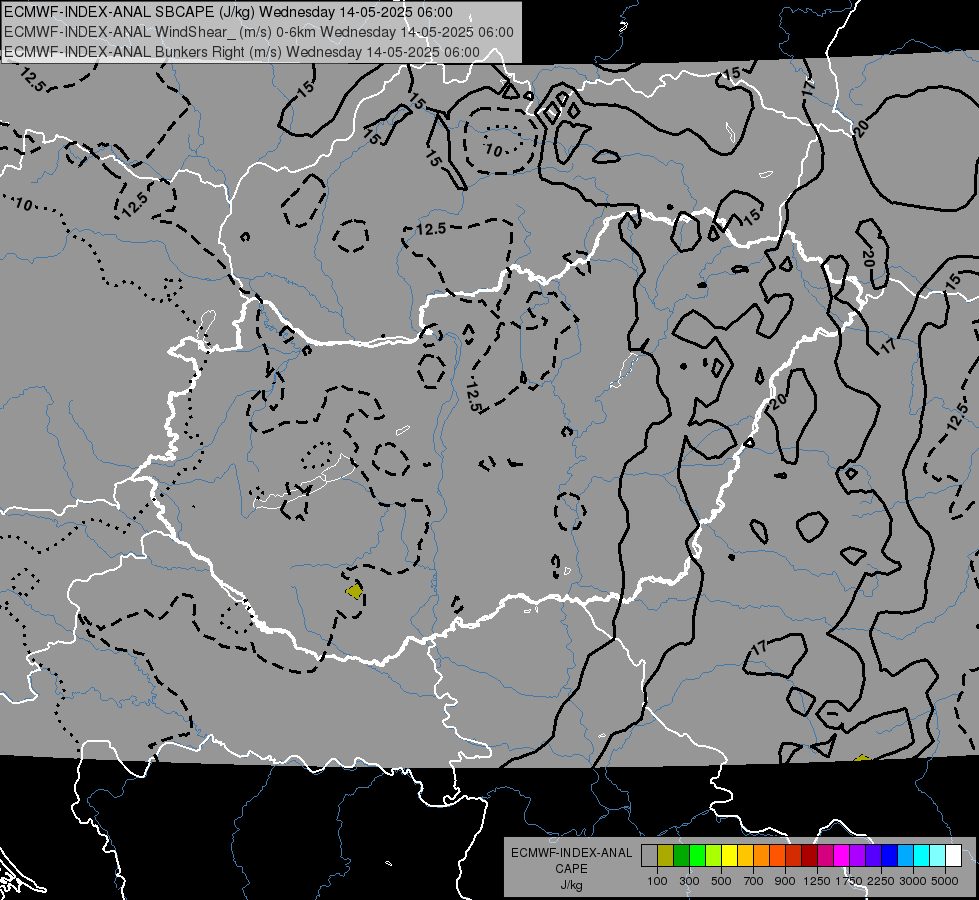Screen dimensions: 979x900
Task: Select the yellow-green (lime) legend swatch
Action: tap(714, 855)
